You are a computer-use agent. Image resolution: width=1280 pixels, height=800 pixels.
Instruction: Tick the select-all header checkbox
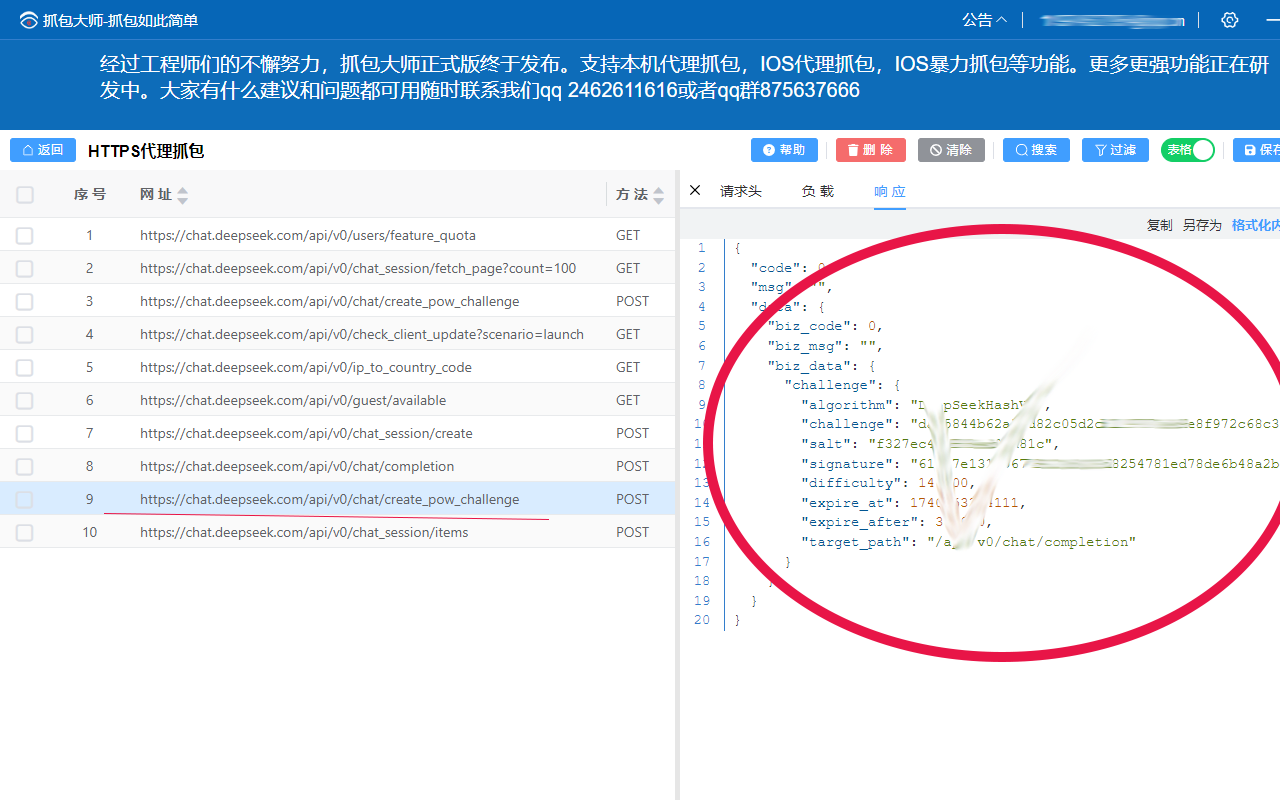tap(25, 195)
